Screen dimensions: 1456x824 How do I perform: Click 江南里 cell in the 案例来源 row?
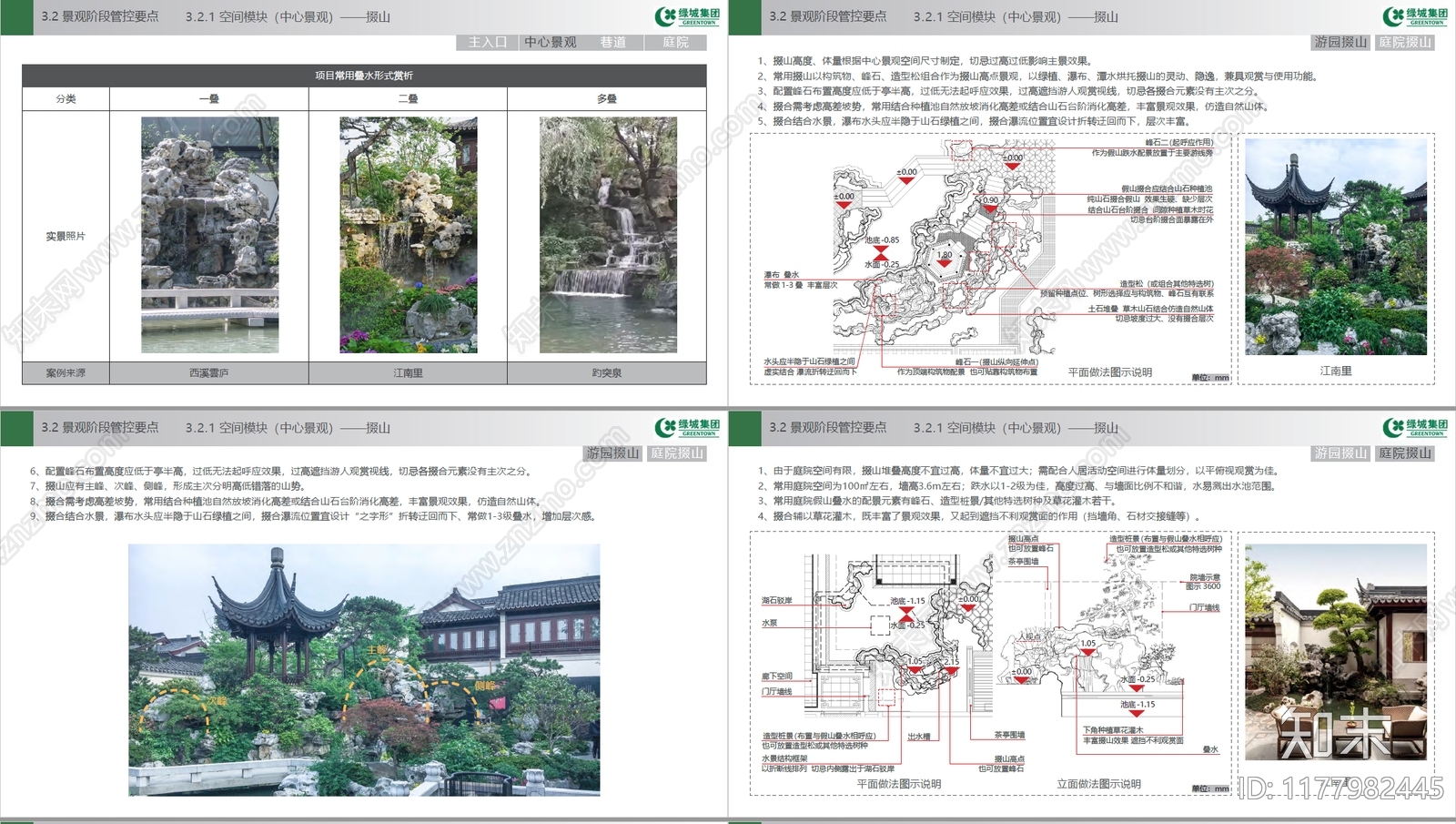click(408, 373)
